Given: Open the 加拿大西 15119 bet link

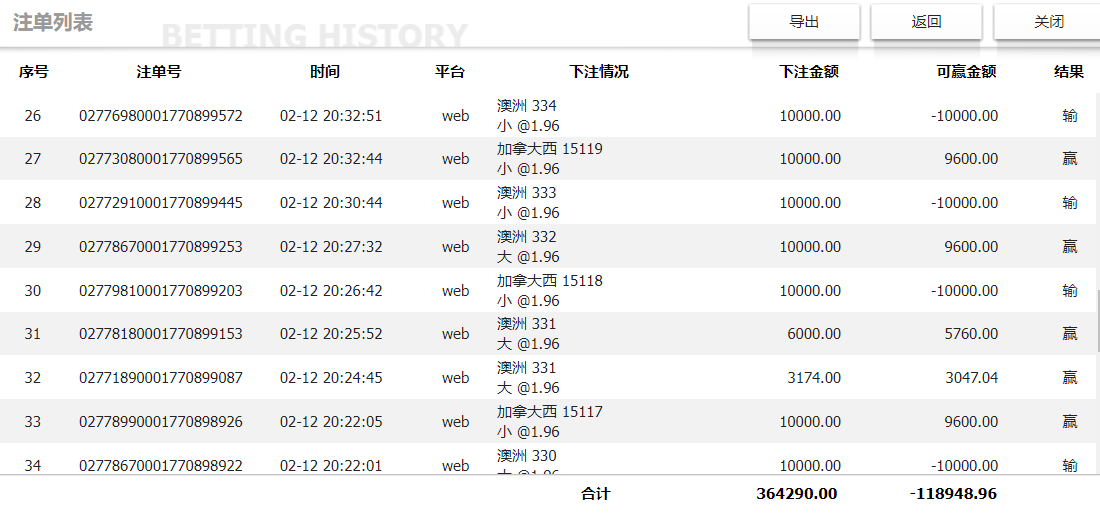Looking at the screenshot, I should click(x=550, y=149).
